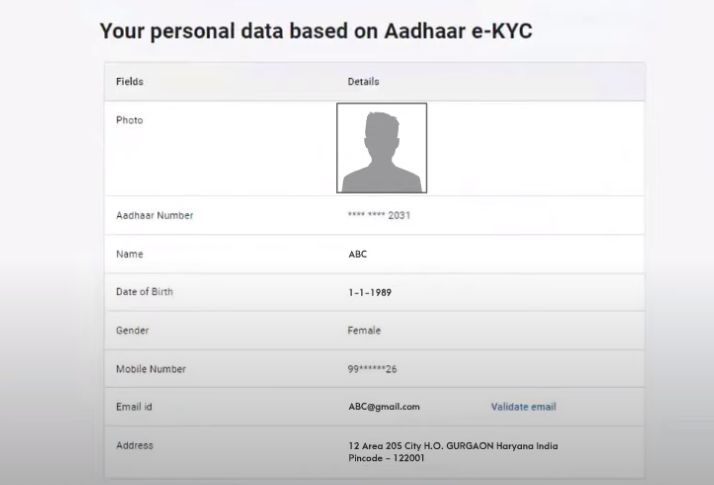Viewport: 714px width, 485px height.
Task: Select the Email id label
Action: pos(134,407)
